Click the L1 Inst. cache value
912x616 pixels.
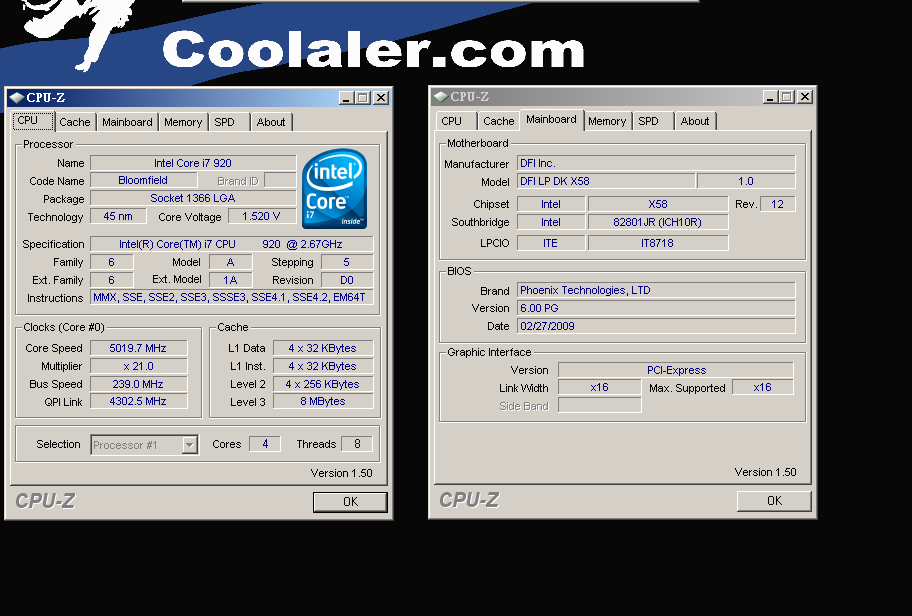point(323,366)
